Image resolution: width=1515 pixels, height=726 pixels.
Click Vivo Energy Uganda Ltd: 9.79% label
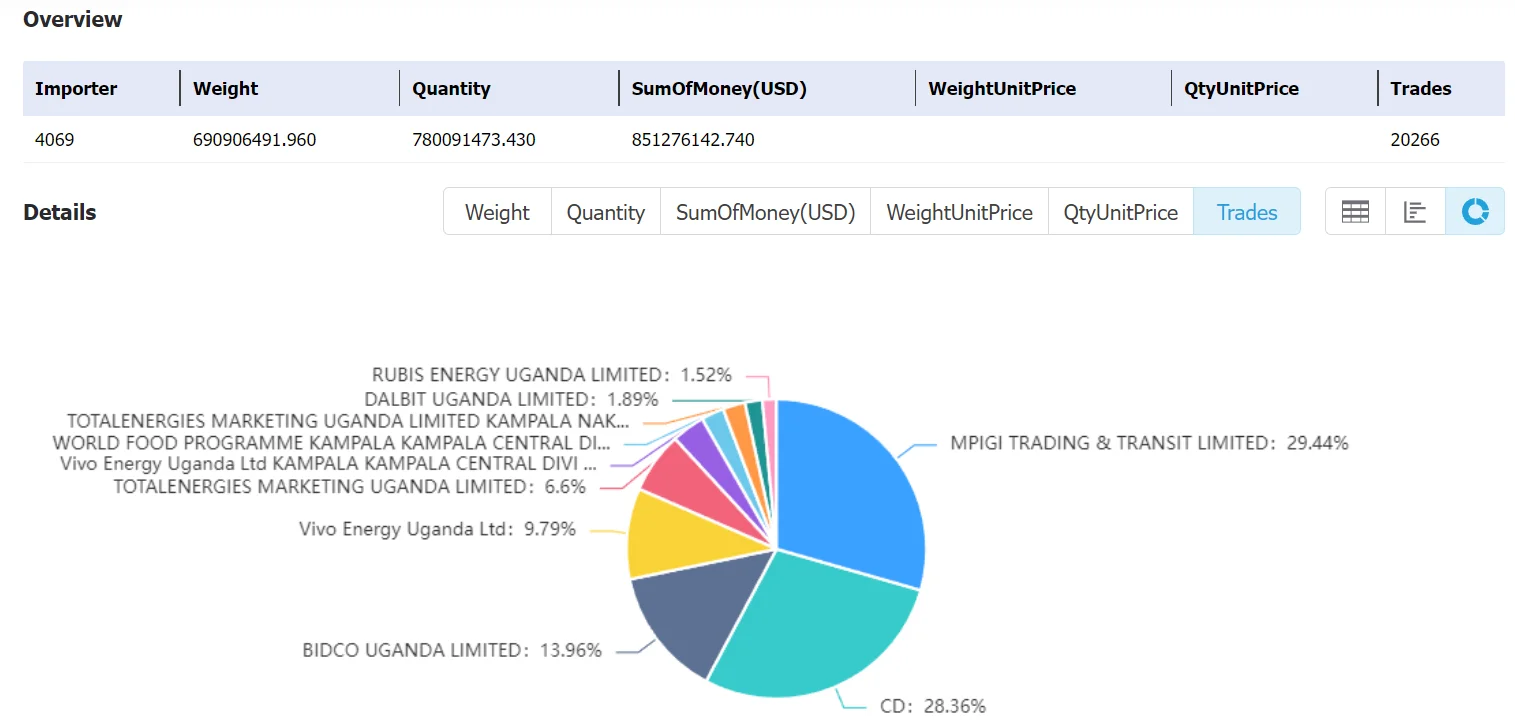[x=437, y=529]
